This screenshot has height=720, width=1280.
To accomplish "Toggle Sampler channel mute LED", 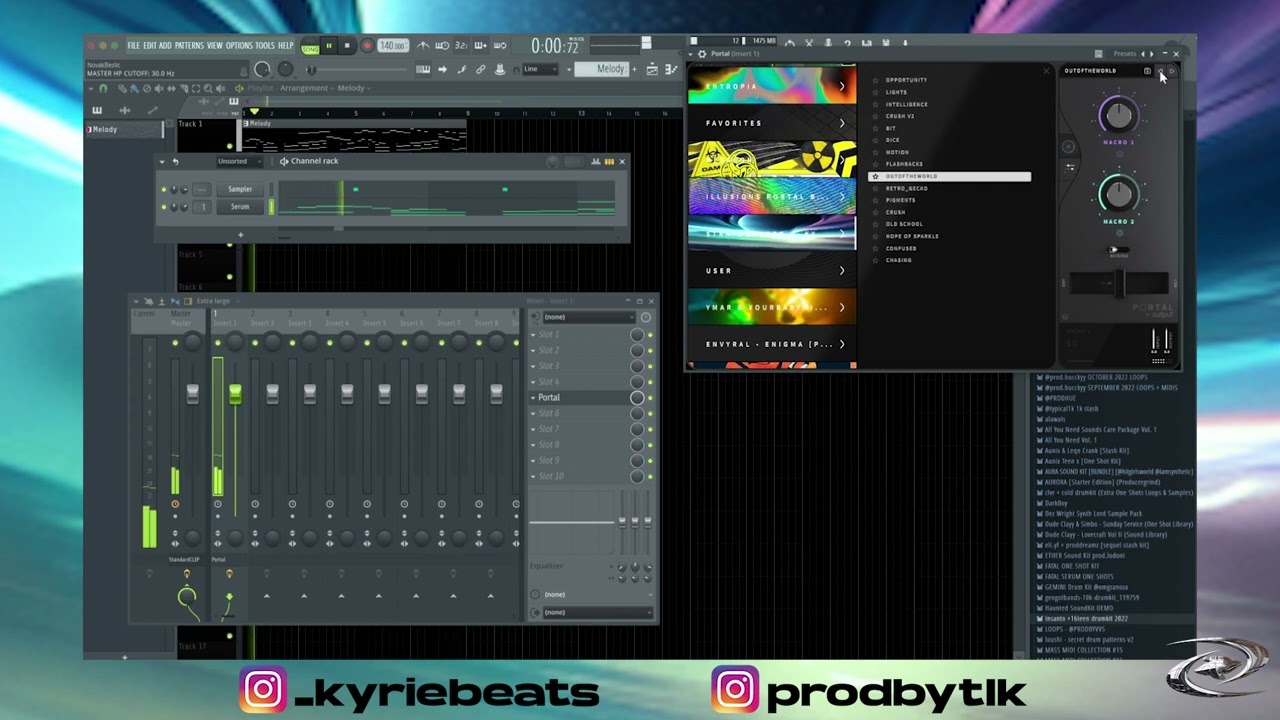I will tap(164, 189).
